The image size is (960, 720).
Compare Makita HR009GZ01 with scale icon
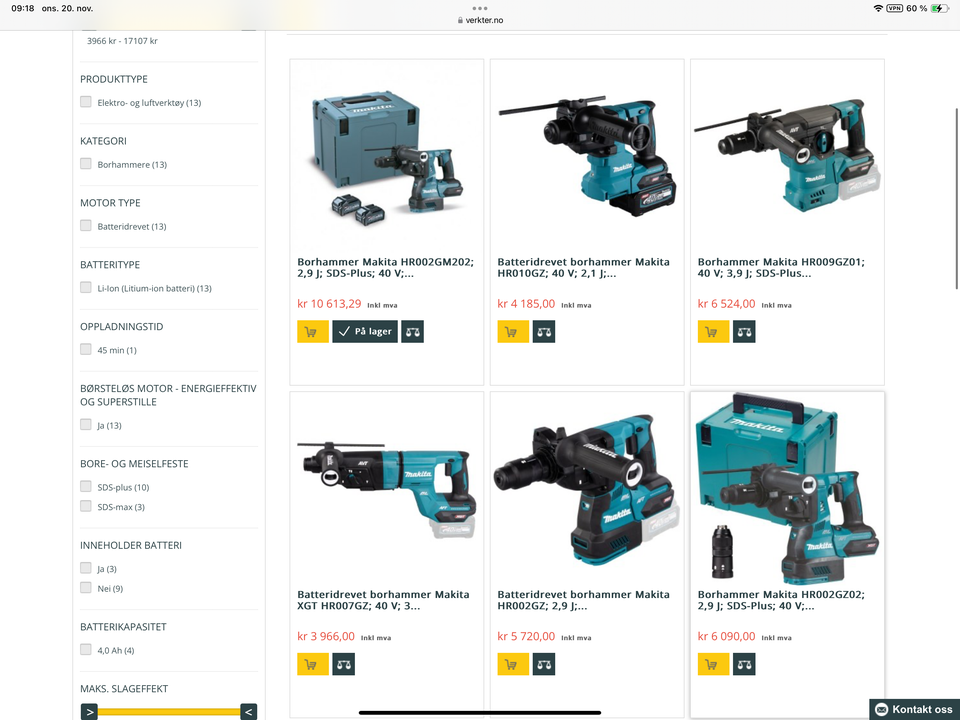pos(744,331)
